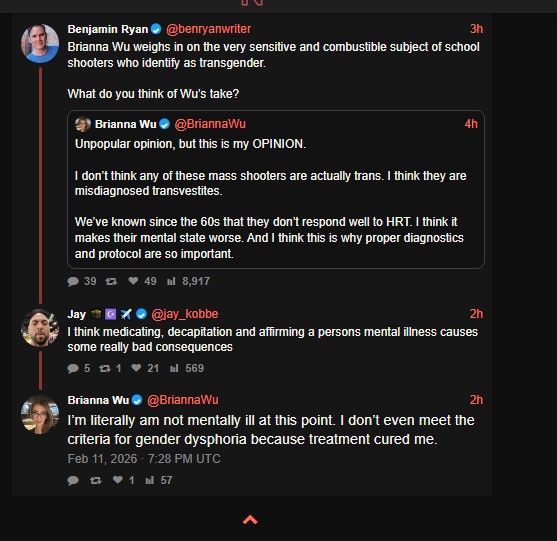Click reply icon under Brianna Wu's reply
Image resolution: width=557 pixels, height=541 pixels.
coord(73,481)
